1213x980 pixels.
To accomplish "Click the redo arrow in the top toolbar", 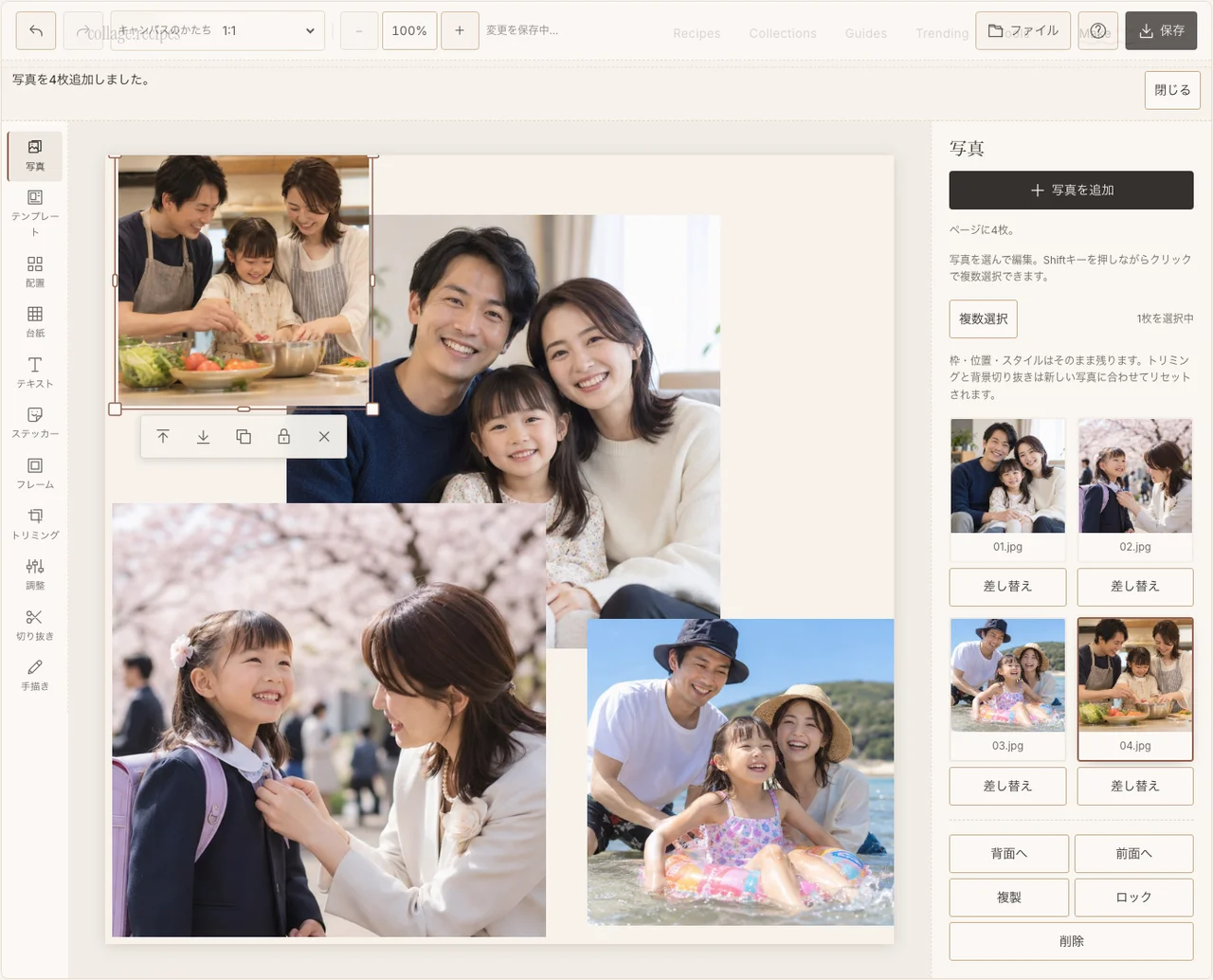I will [x=83, y=30].
